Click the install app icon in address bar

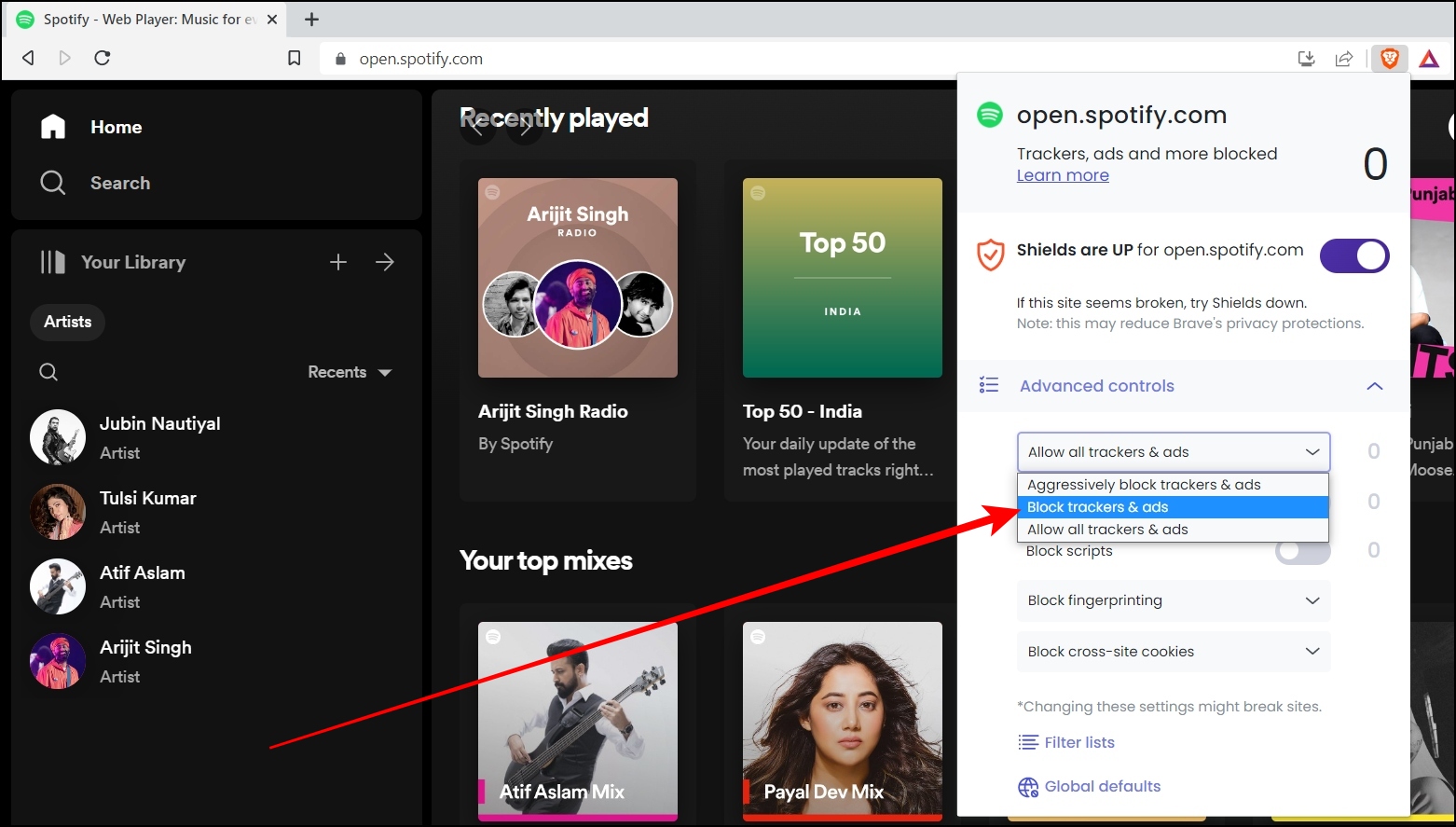(x=1307, y=59)
